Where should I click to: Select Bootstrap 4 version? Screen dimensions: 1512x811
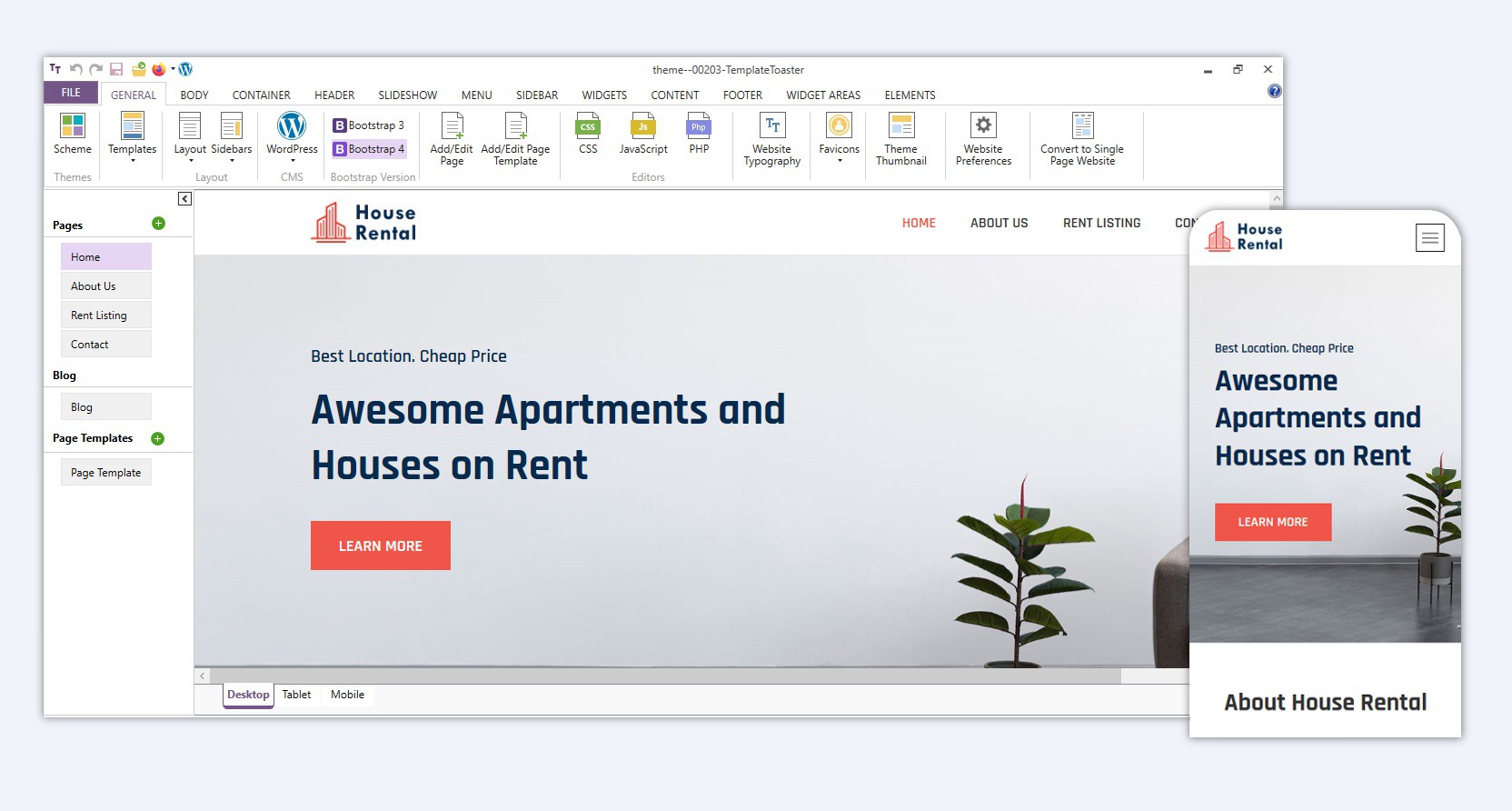[368, 149]
